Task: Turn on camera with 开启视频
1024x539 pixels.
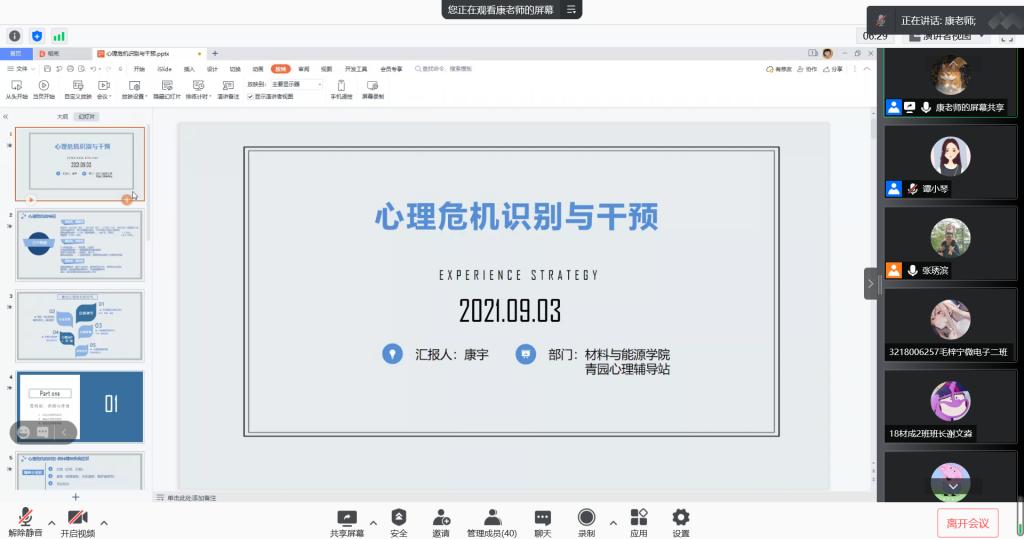Action: click(x=78, y=521)
